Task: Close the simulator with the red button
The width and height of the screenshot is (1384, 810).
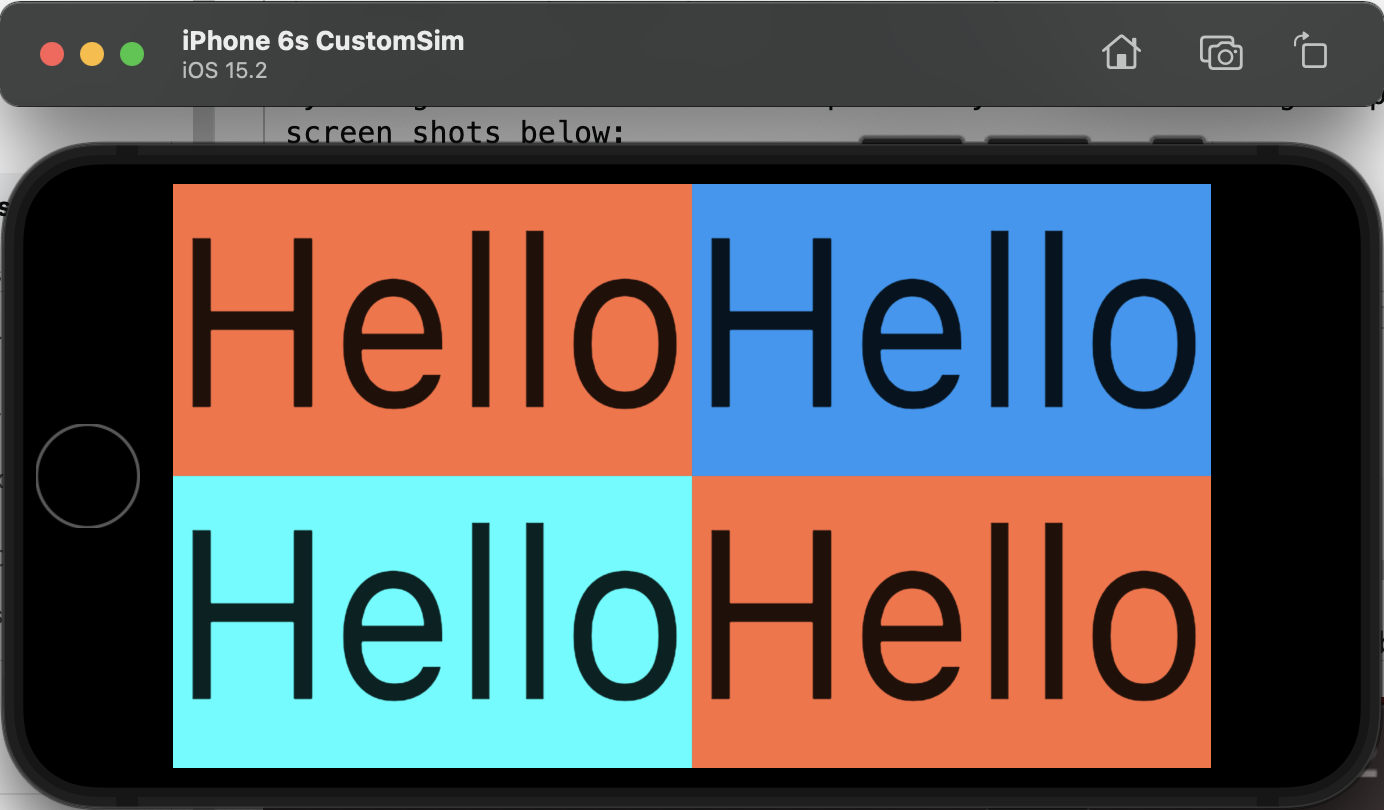Action: (52, 54)
